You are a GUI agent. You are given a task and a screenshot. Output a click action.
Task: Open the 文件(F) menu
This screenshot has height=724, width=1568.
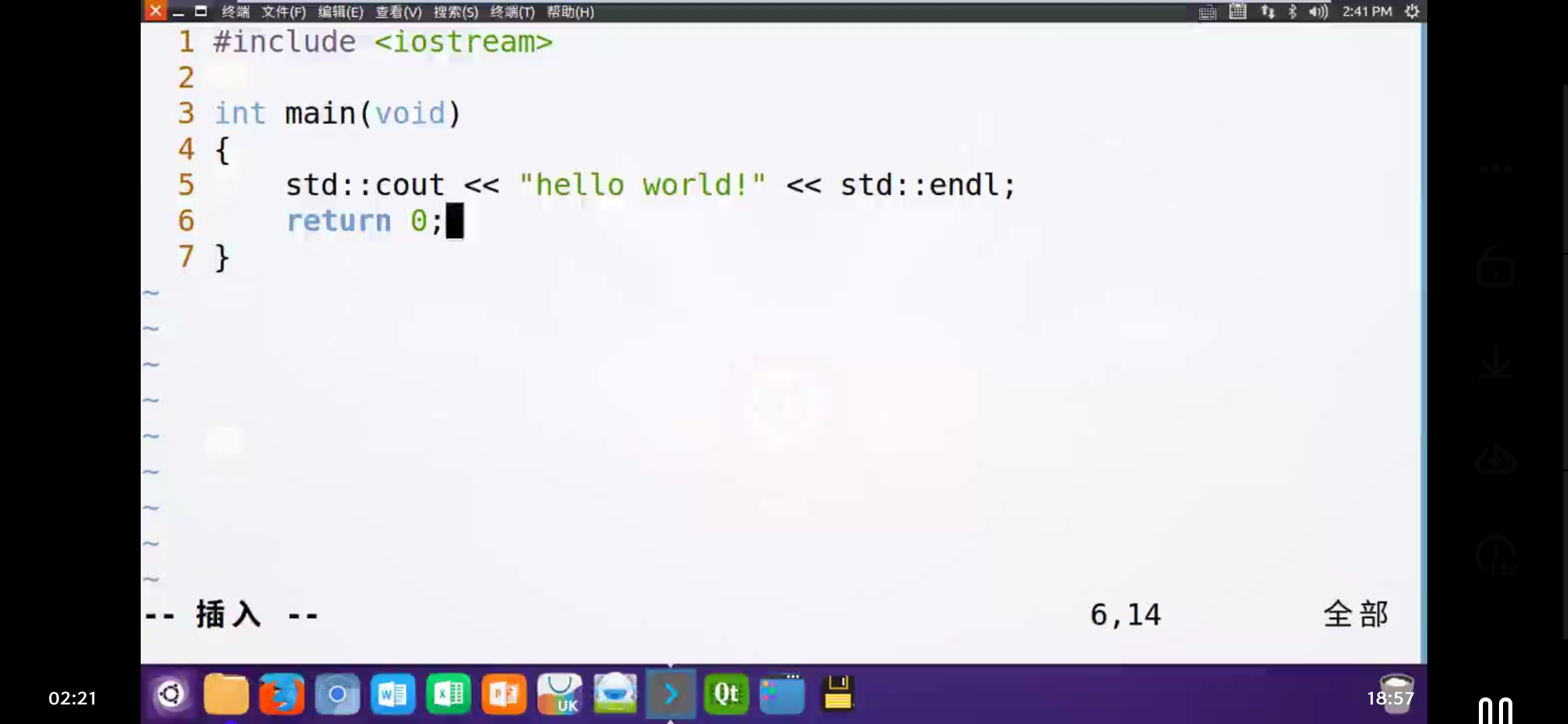tap(283, 12)
